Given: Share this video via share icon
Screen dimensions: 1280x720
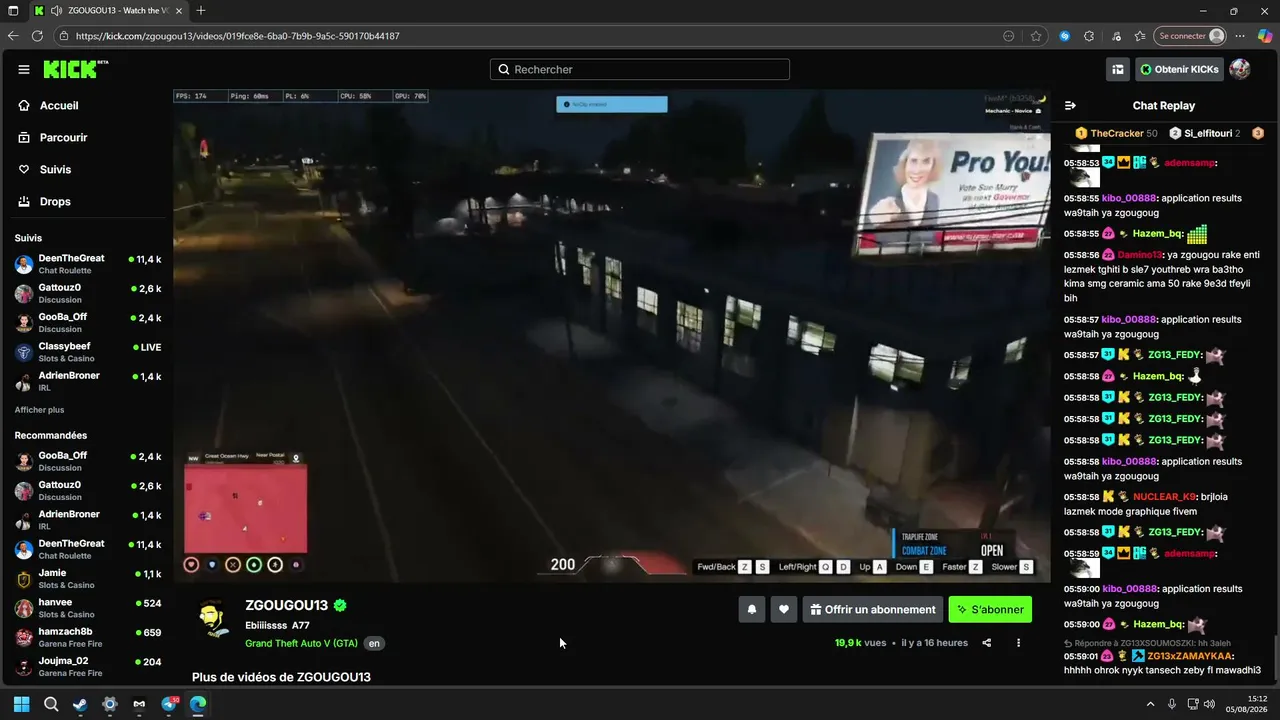Looking at the screenshot, I should point(987,643).
